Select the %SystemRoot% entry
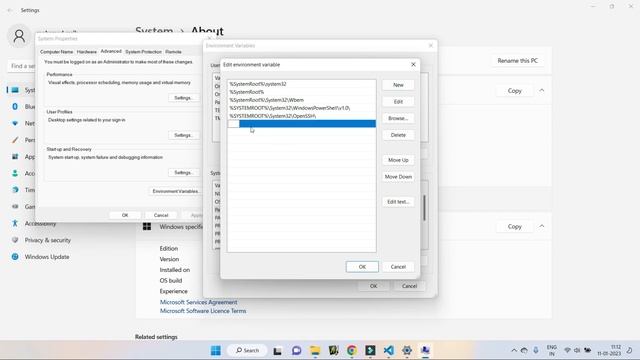Viewport: 640px width, 360px height. click(x=302, y=92)
